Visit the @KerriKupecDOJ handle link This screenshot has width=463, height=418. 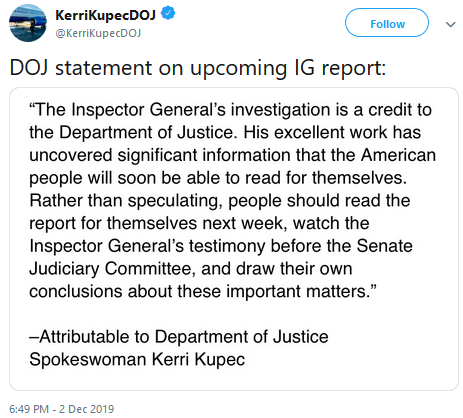pyautogui.click(x=98, y=33)
